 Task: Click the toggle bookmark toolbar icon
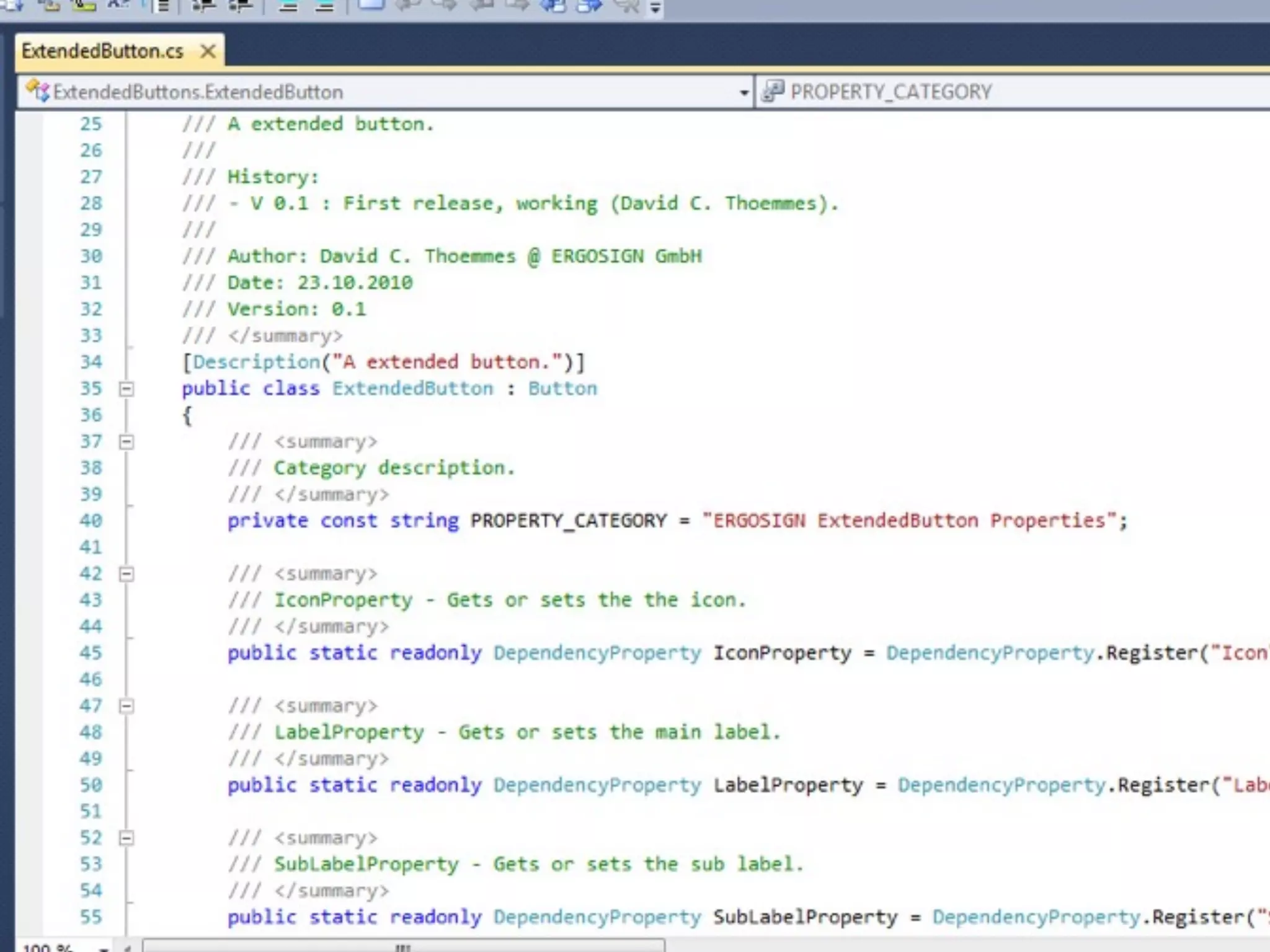point(371,5)
